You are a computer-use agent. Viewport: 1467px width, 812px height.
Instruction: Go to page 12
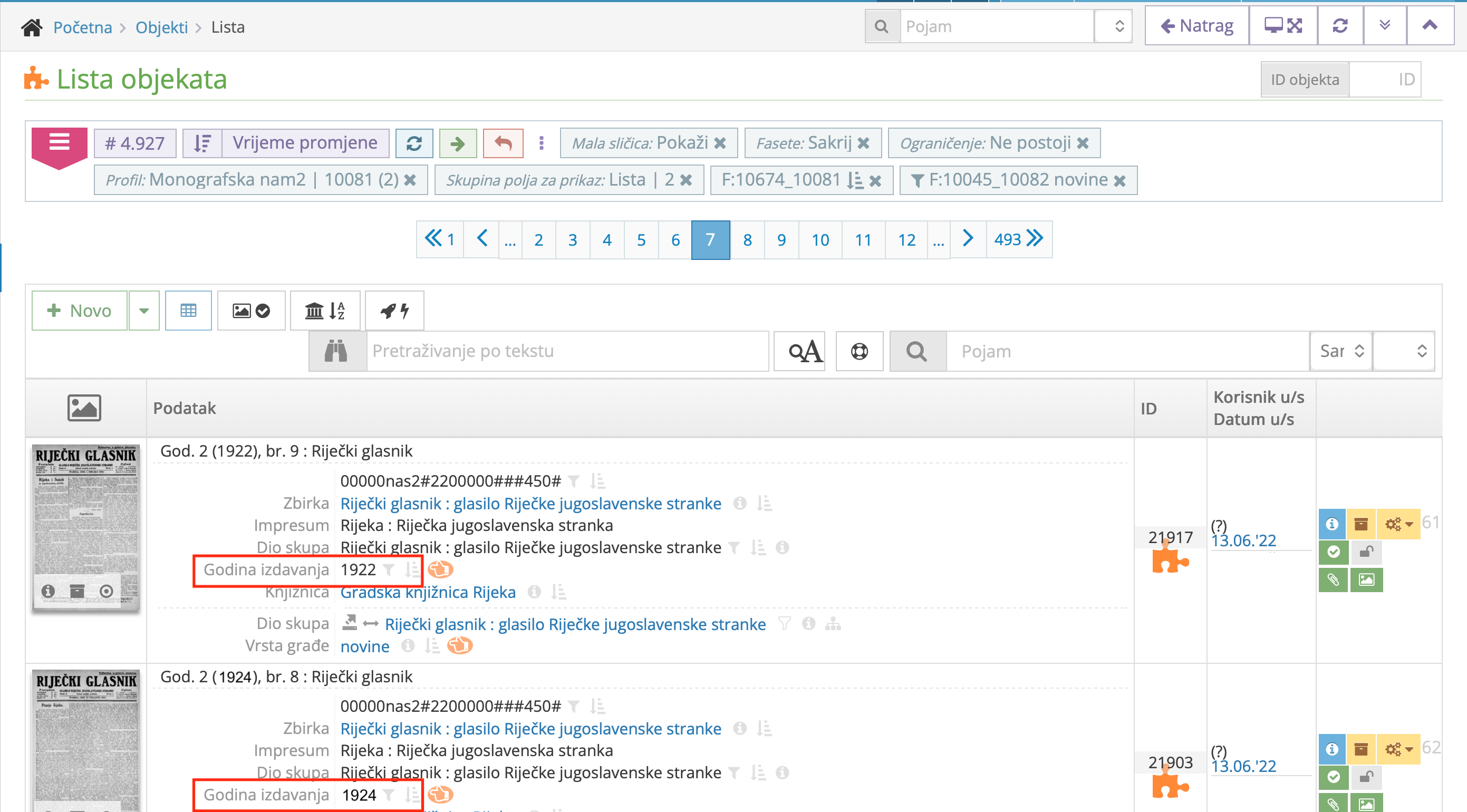[x=906, y=239]
